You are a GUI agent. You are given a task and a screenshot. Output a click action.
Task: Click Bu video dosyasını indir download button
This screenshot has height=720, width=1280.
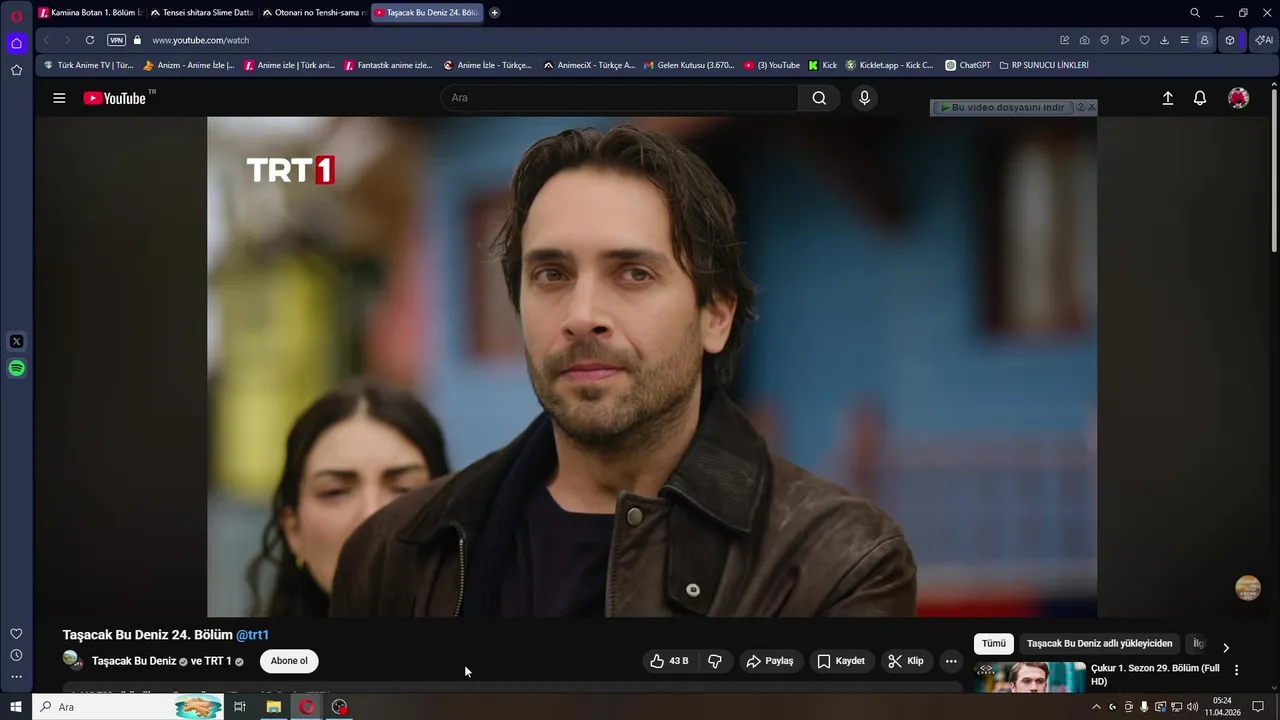click(x=1002, y=107)
